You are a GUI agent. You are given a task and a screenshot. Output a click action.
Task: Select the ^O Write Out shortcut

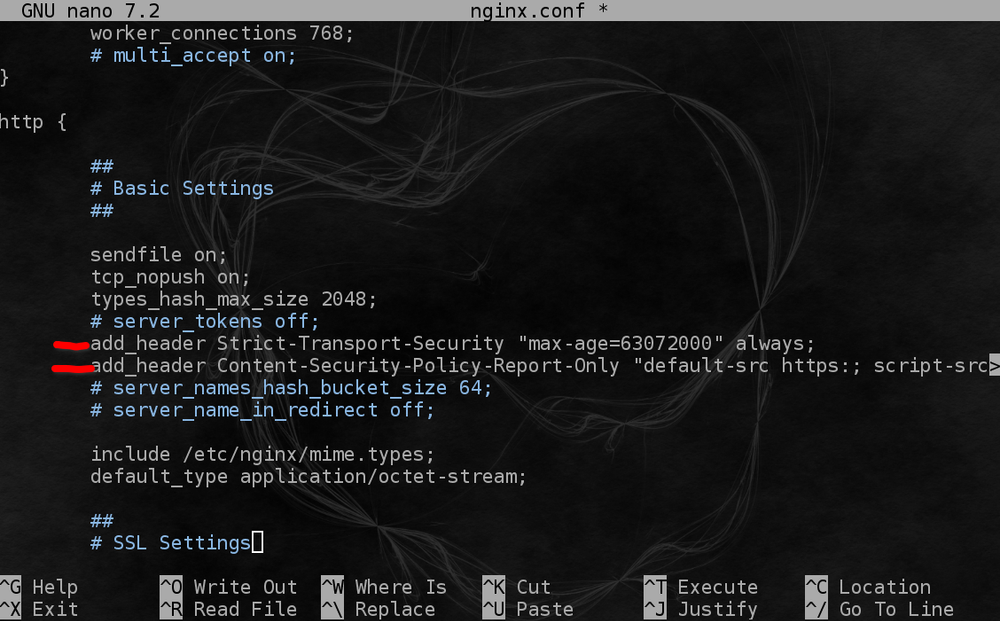click(229, 587)
